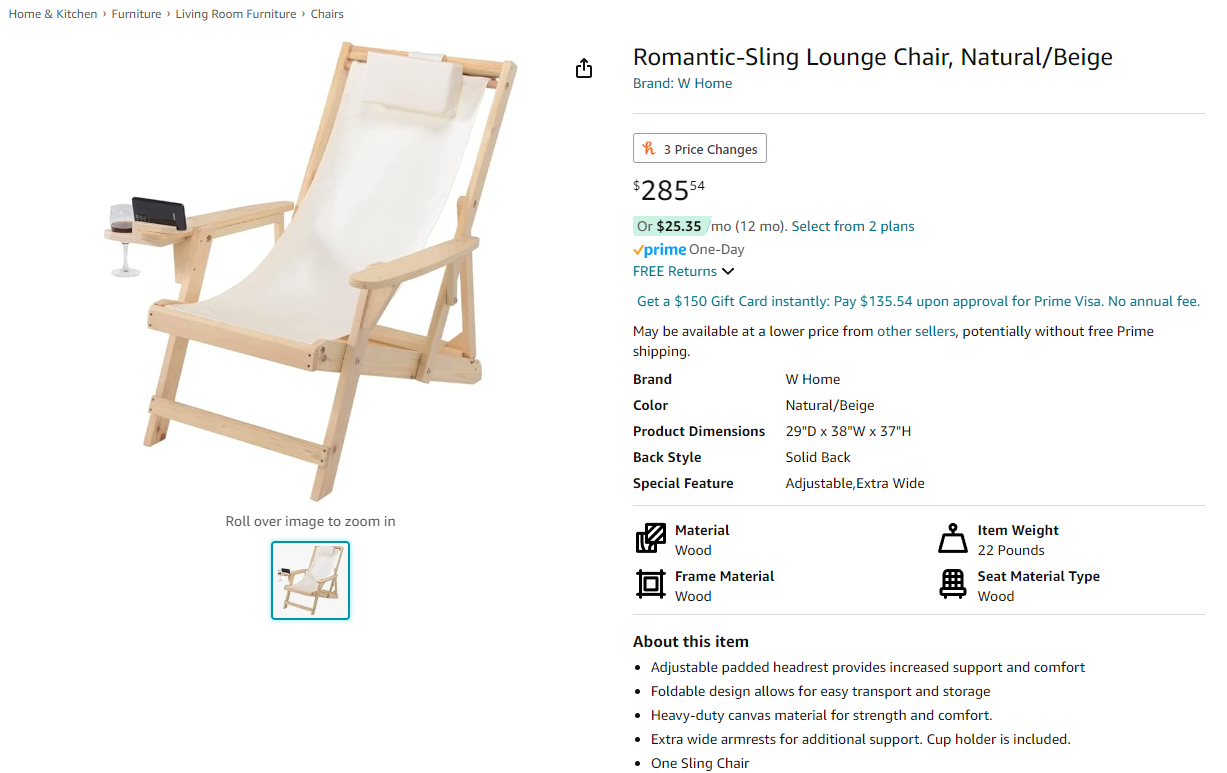Go to Living Room Furniture breadcrumb

coord(235,14)
